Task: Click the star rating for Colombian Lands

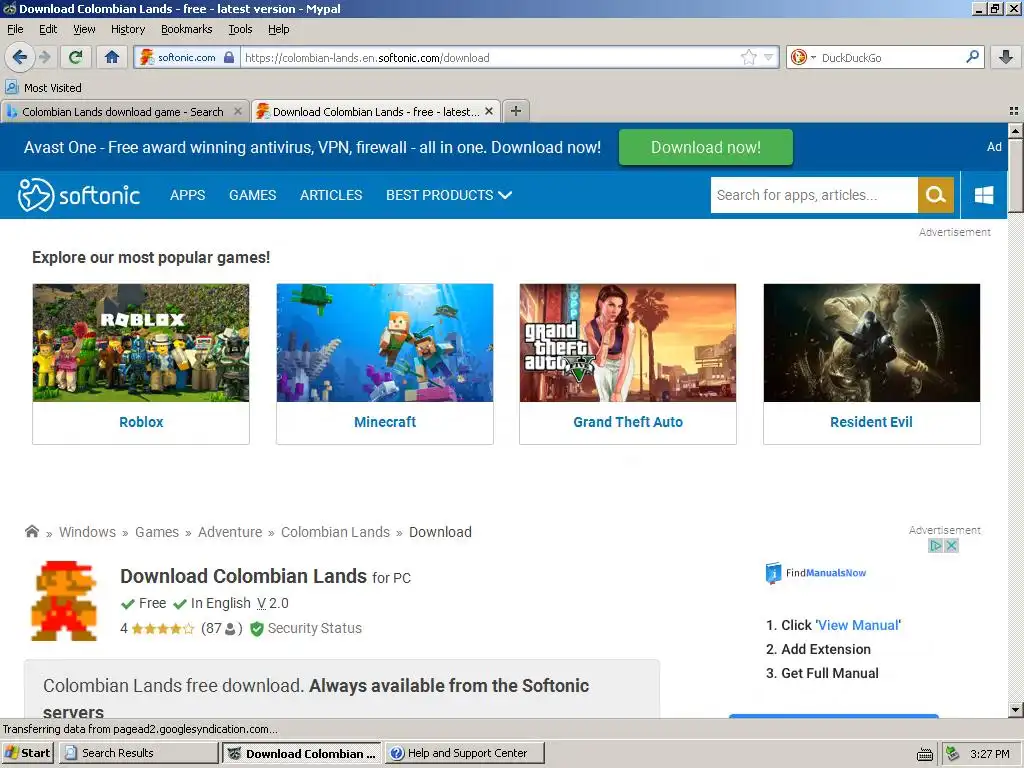Action: (x=163, y=628)
